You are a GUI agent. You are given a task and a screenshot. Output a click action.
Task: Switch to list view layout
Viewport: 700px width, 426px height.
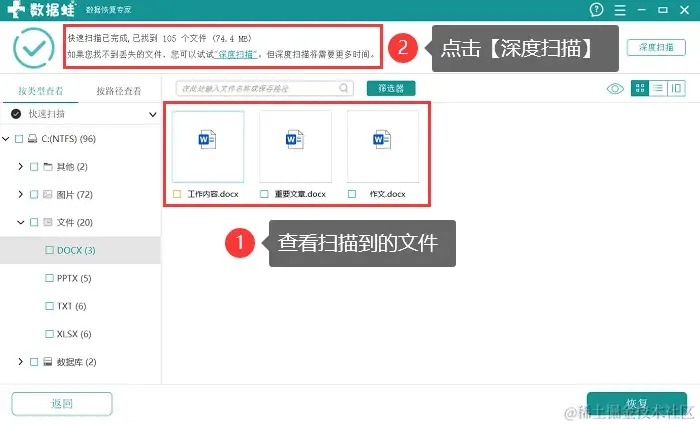click(x=658, y=88)
